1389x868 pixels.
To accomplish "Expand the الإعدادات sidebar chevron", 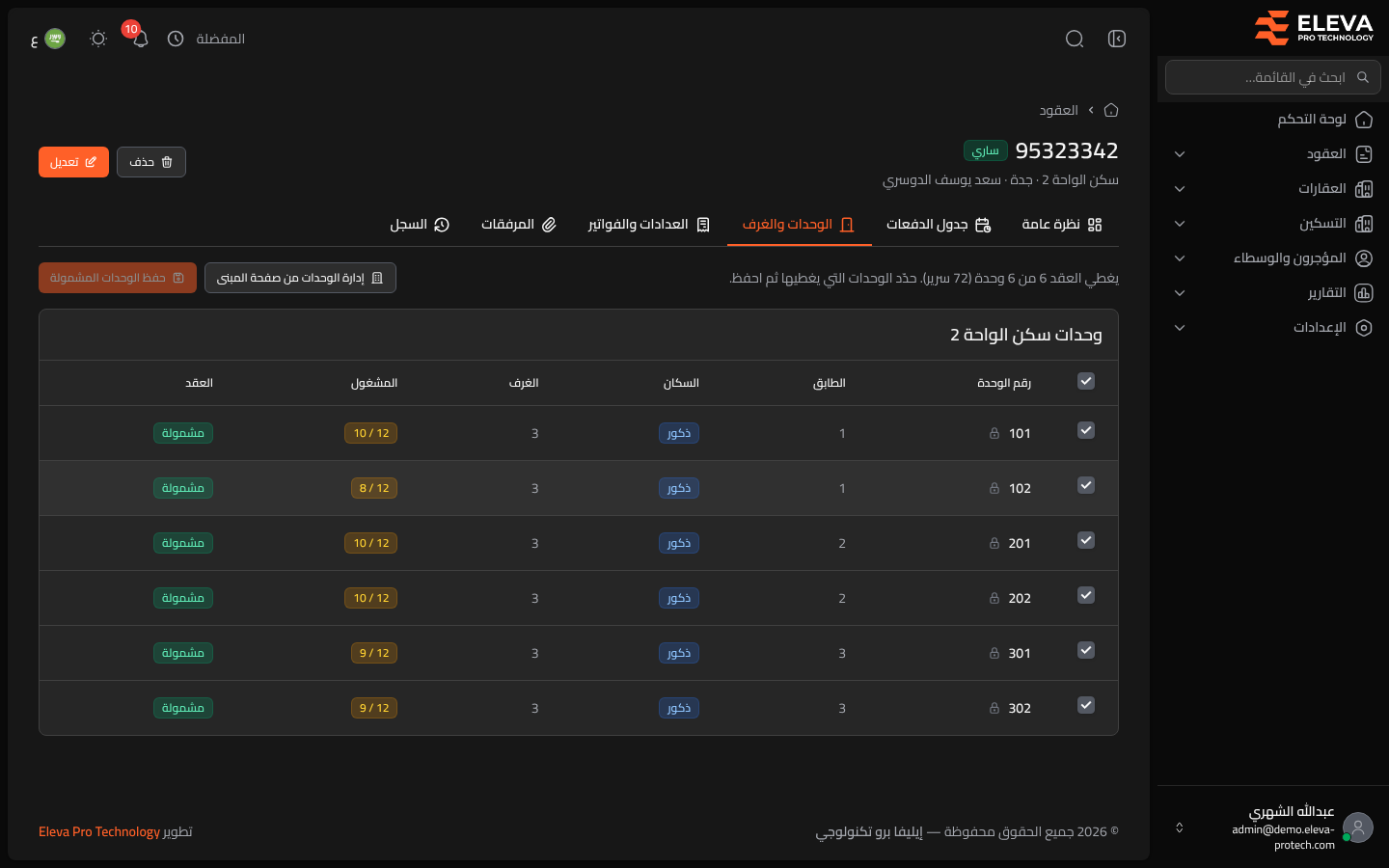I will point(1180,328).
